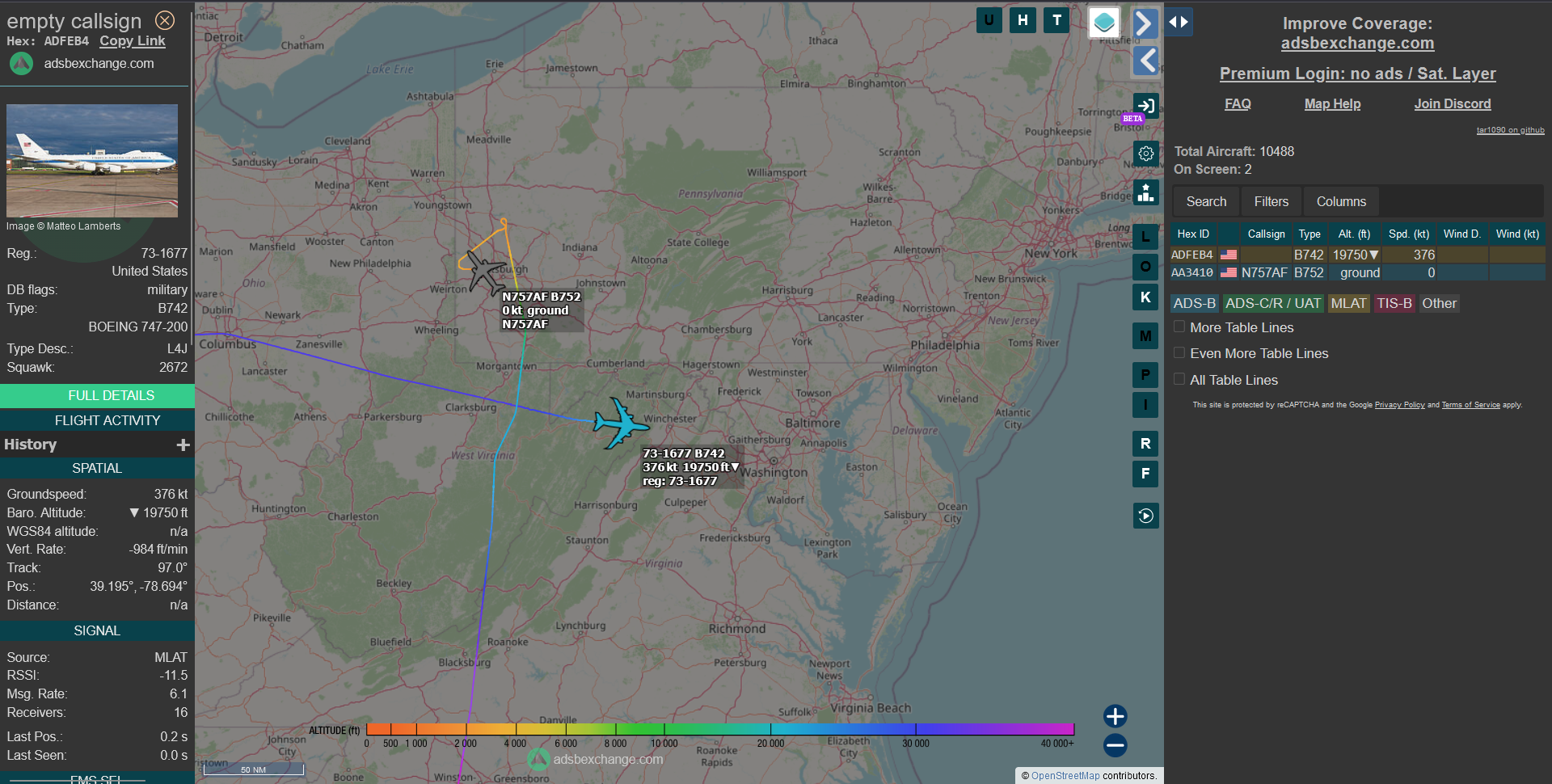This screenshot has width=1552, height=784.
Task: Sort table by Hex ID column
Action: (x=1193, y=234)
